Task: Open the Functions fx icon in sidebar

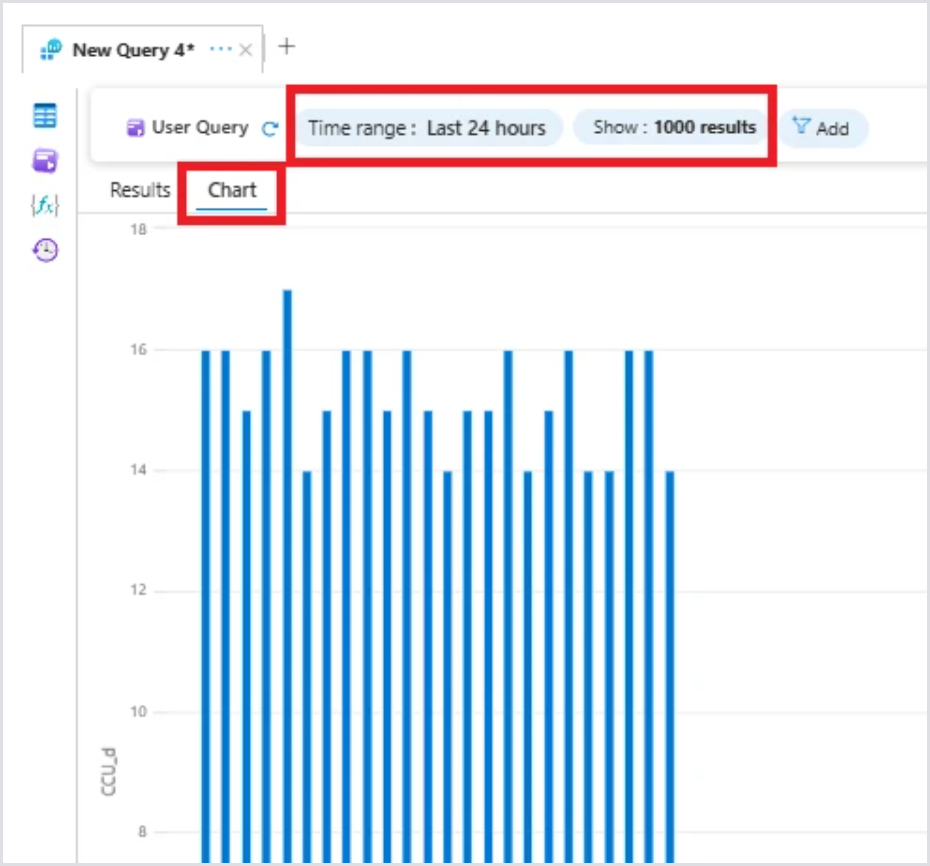Action: pyautogui.click(x=45, y=205)
